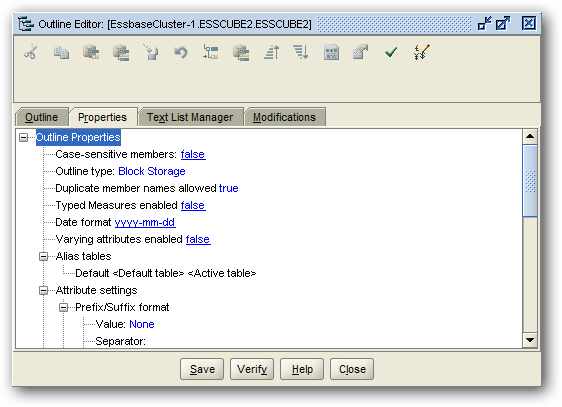
Task: Click the false link for Varying attributes enabled
Action: tap(198, 239)
